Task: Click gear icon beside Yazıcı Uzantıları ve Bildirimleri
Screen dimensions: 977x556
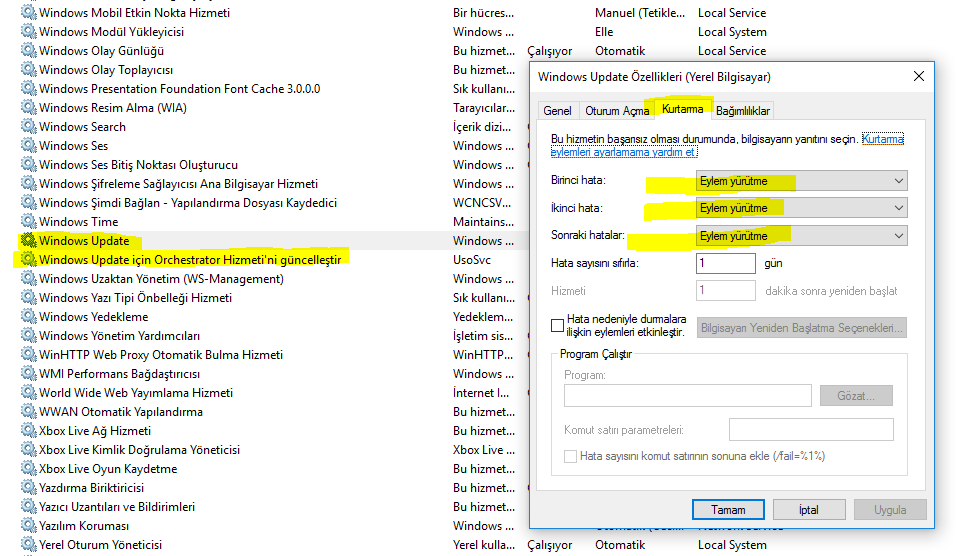Action: (x=29, y=506)
